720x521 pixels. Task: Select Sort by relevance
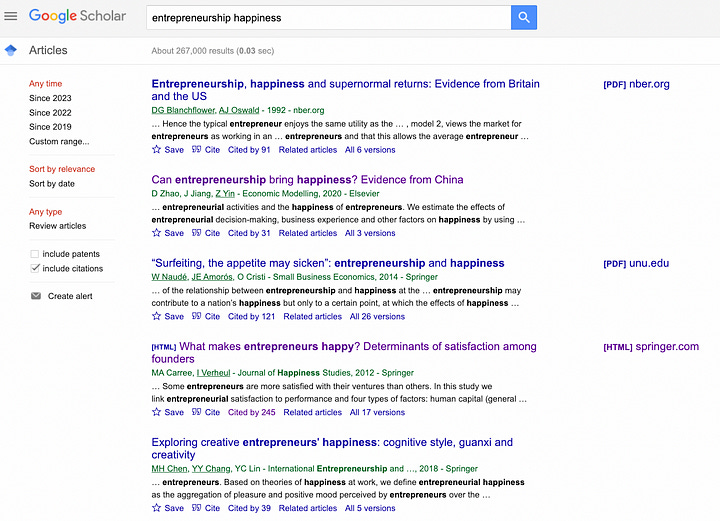(x=62, y=169)
